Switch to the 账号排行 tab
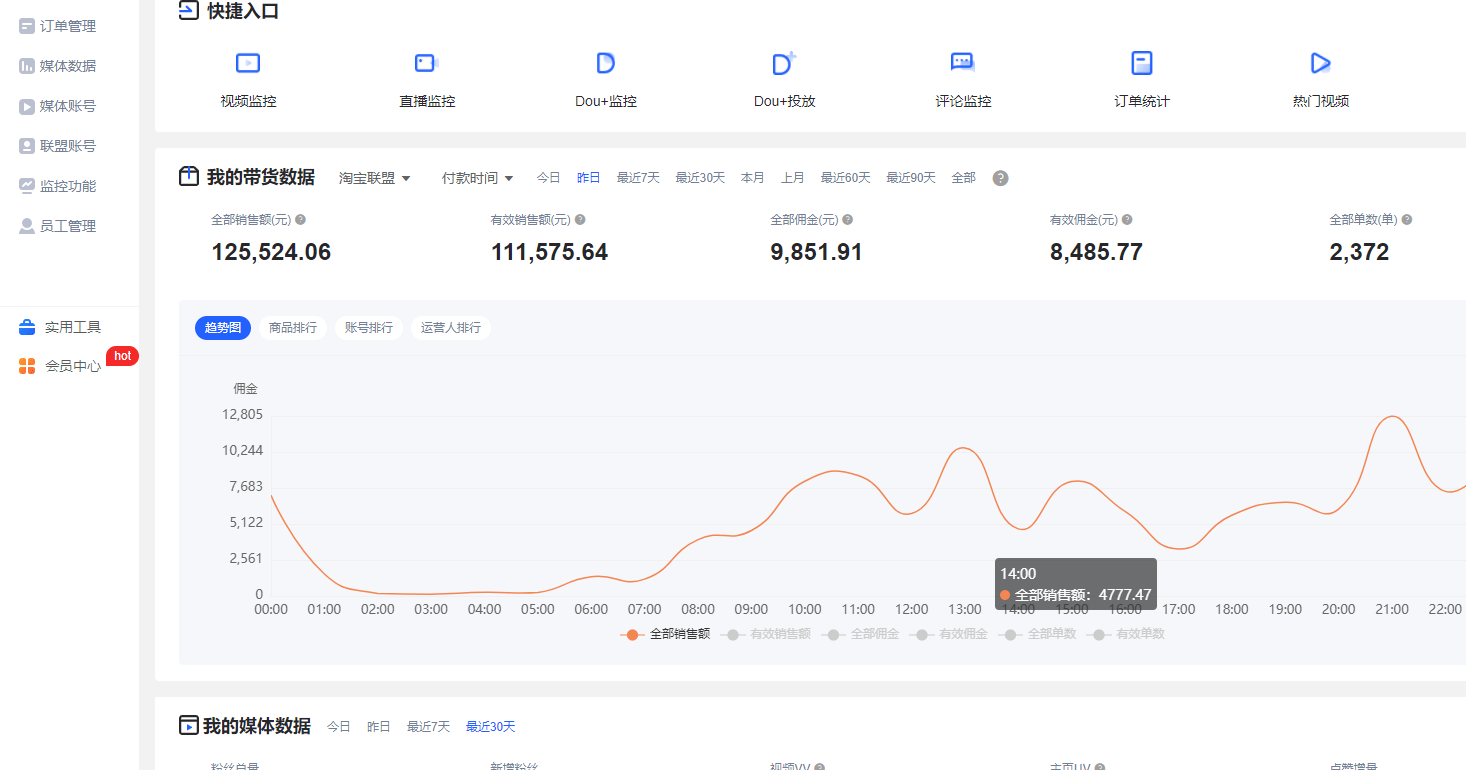The width and height of the screenshot is (1466, 770). (369, 328)
